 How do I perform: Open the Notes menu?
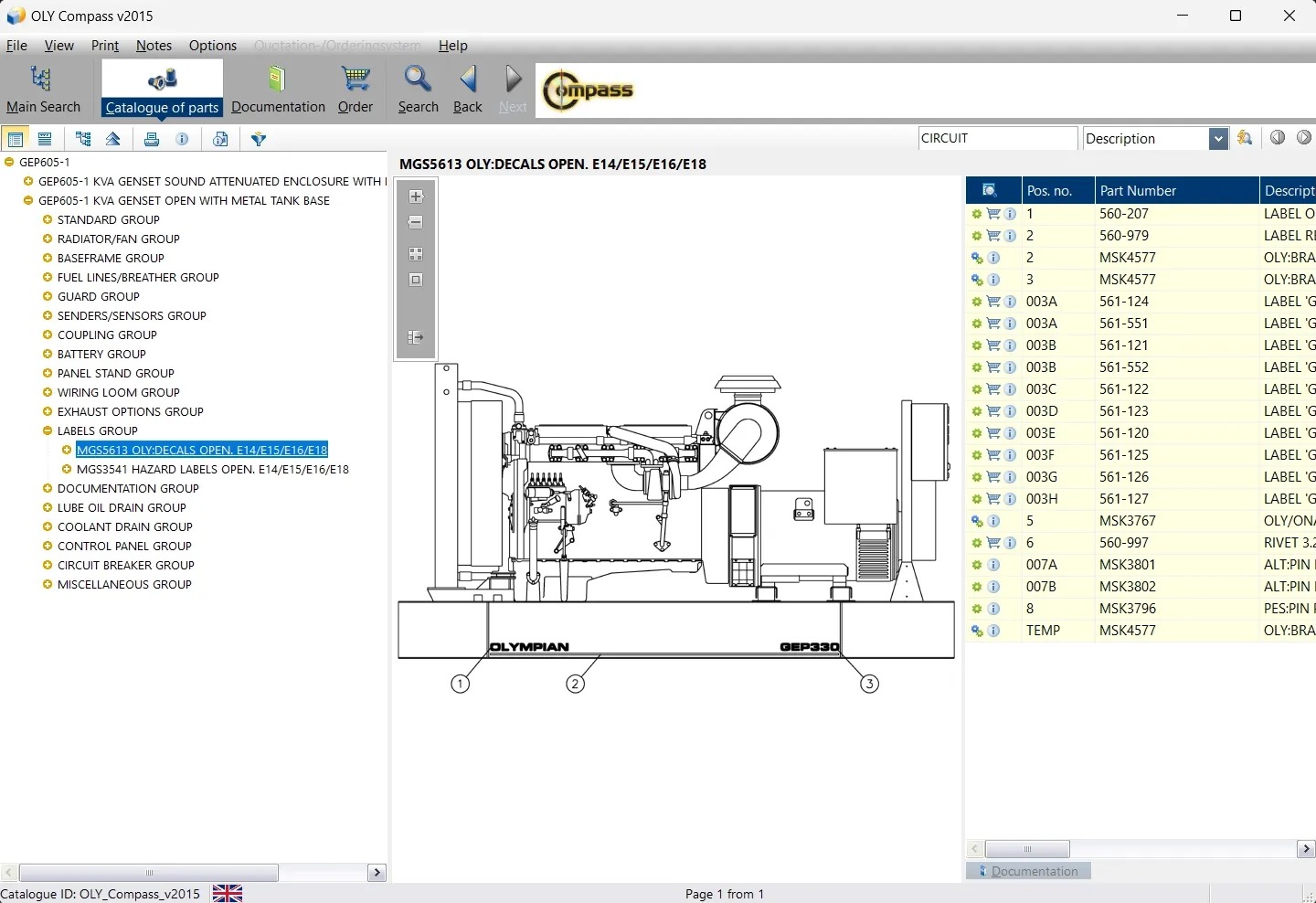tap(154, 46)
